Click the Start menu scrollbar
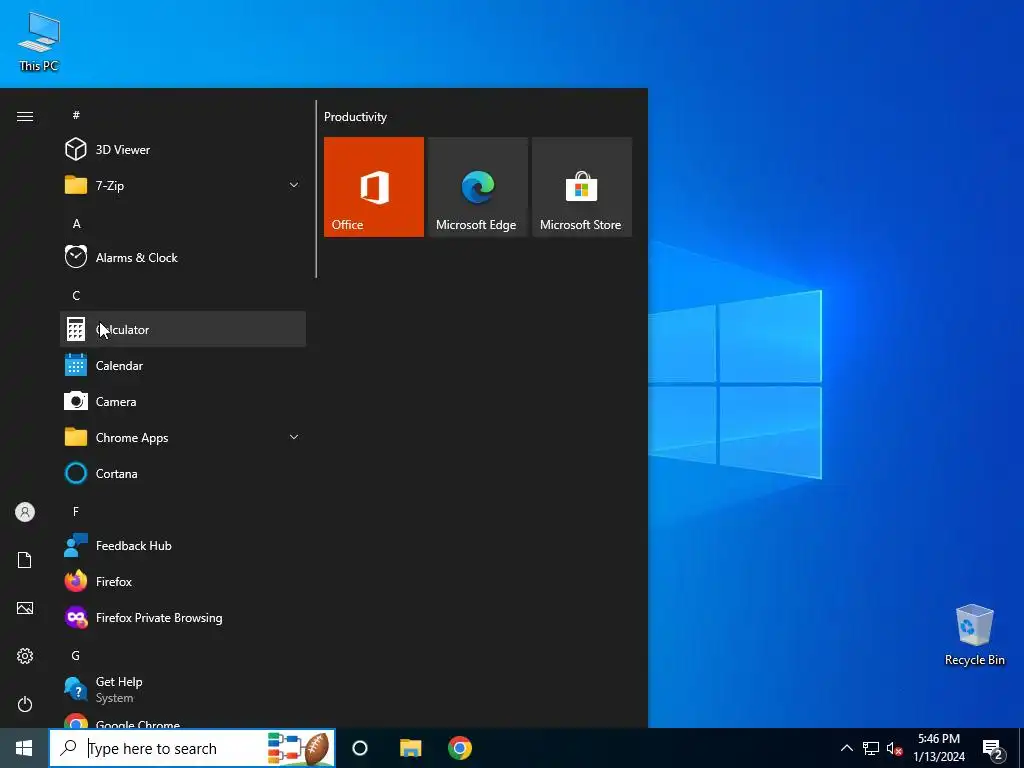 (x=316, y=189)
